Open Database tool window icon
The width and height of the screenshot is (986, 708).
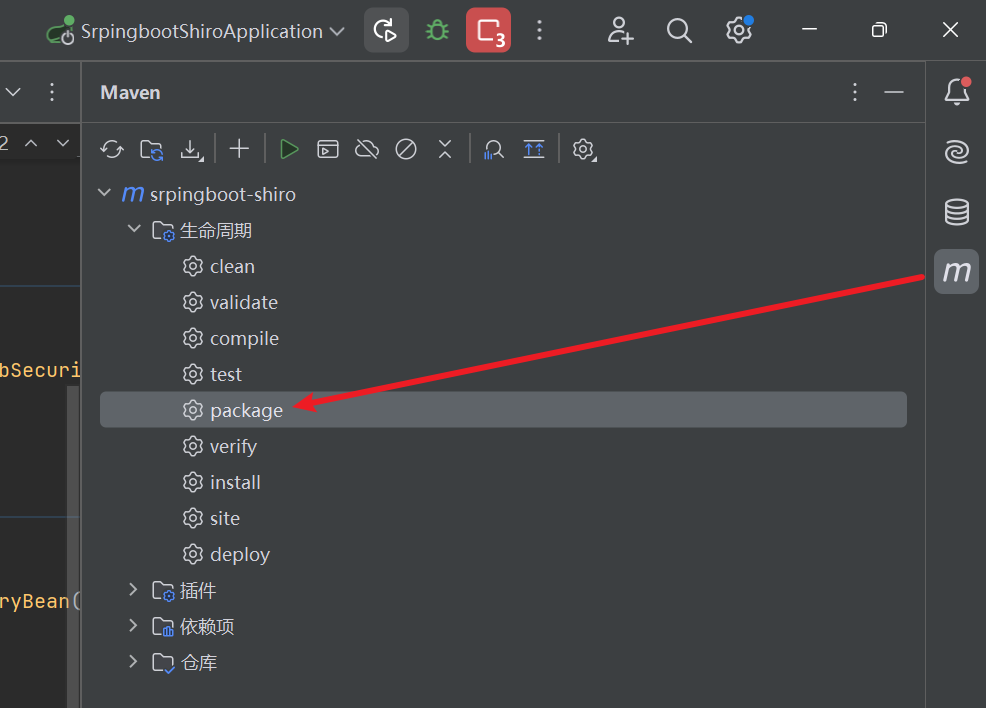tap(956, 212)
